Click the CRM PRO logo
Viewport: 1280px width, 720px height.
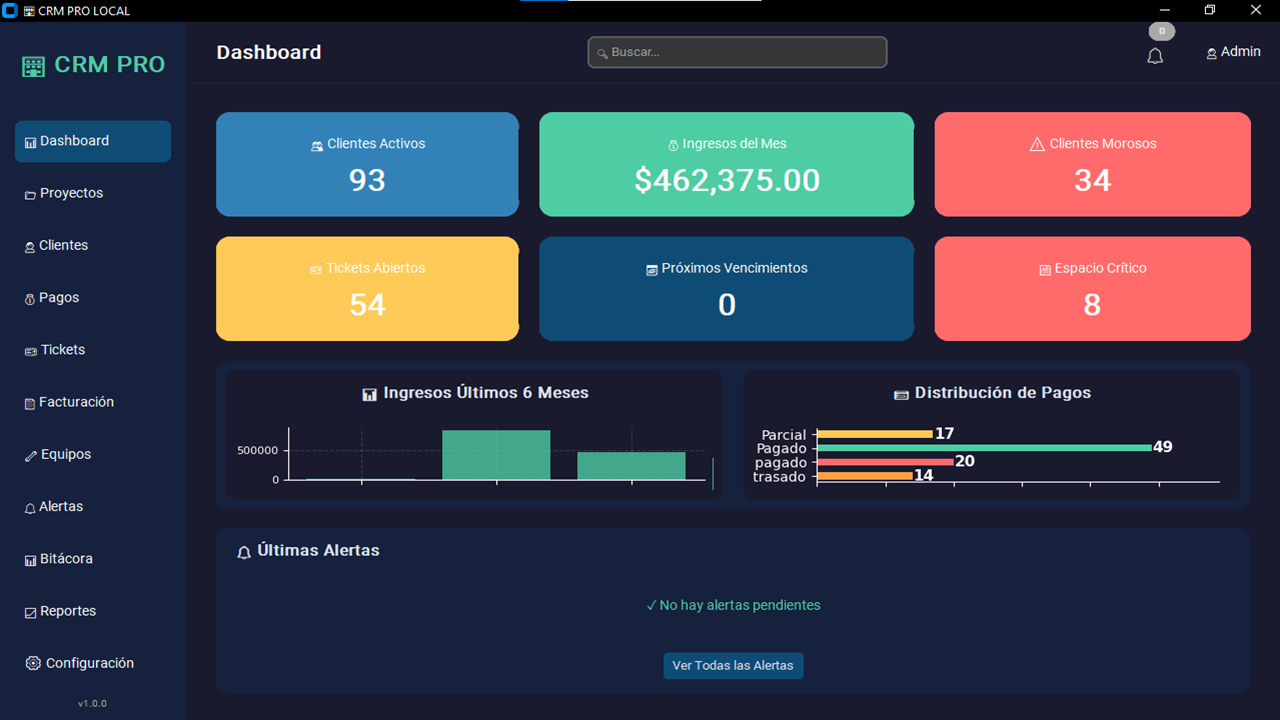tap(92, 64)
